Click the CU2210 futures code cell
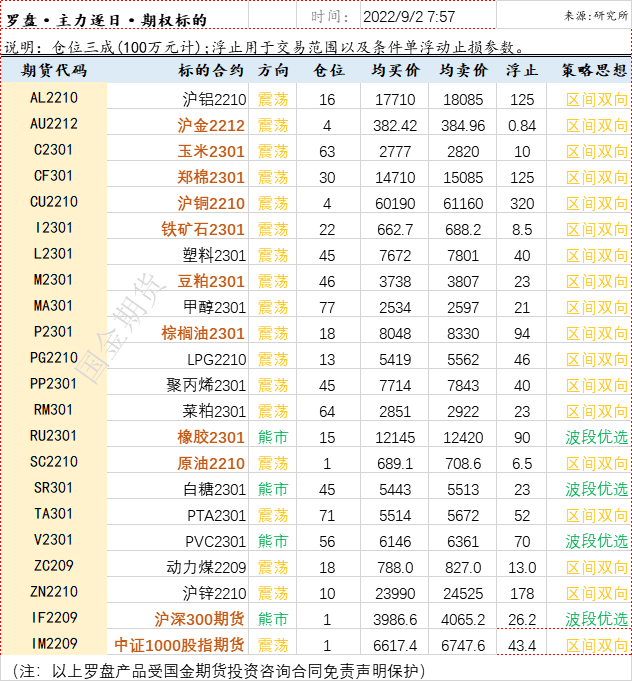Image resolution: width=632 pixels, height=681 pixels. (x=54, y=202)
